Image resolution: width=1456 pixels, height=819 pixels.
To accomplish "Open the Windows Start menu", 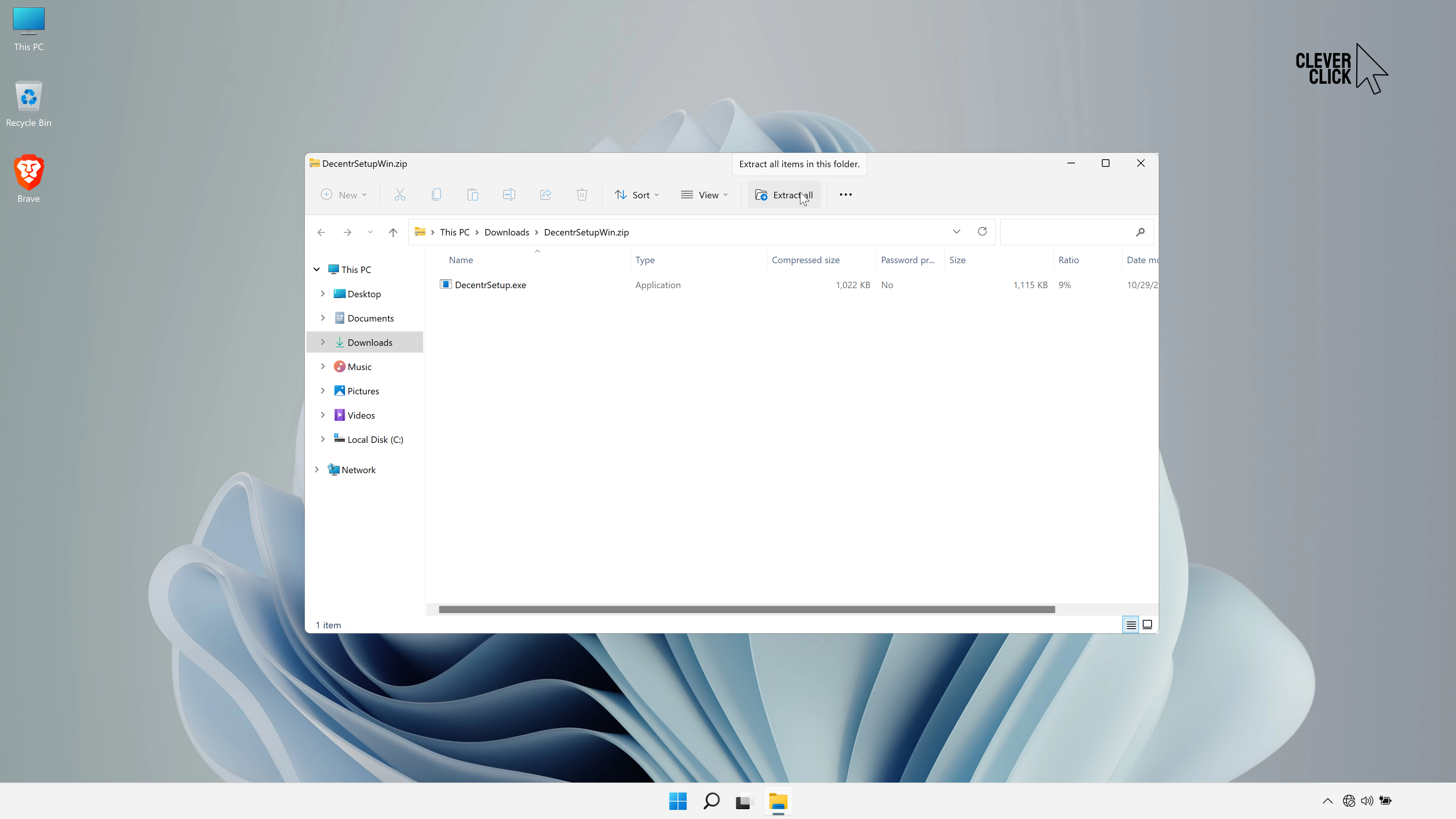I will pos(678,801).
